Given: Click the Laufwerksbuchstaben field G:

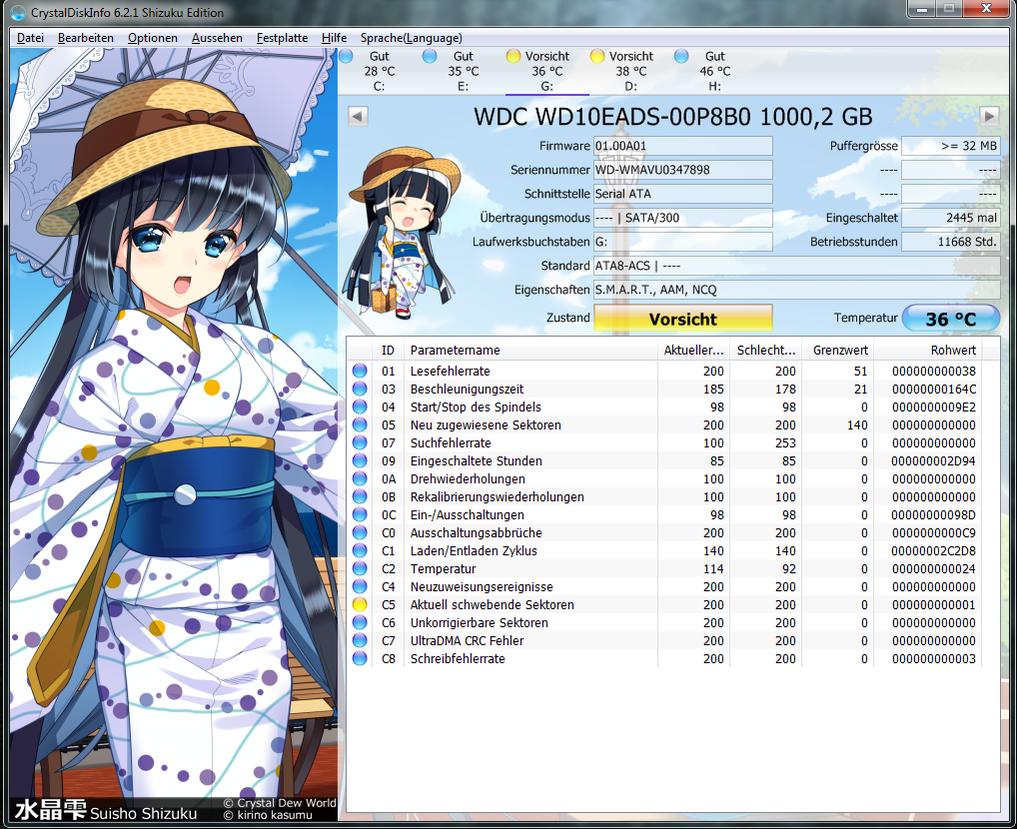Looking at the screenshot, I should [683, 242].
